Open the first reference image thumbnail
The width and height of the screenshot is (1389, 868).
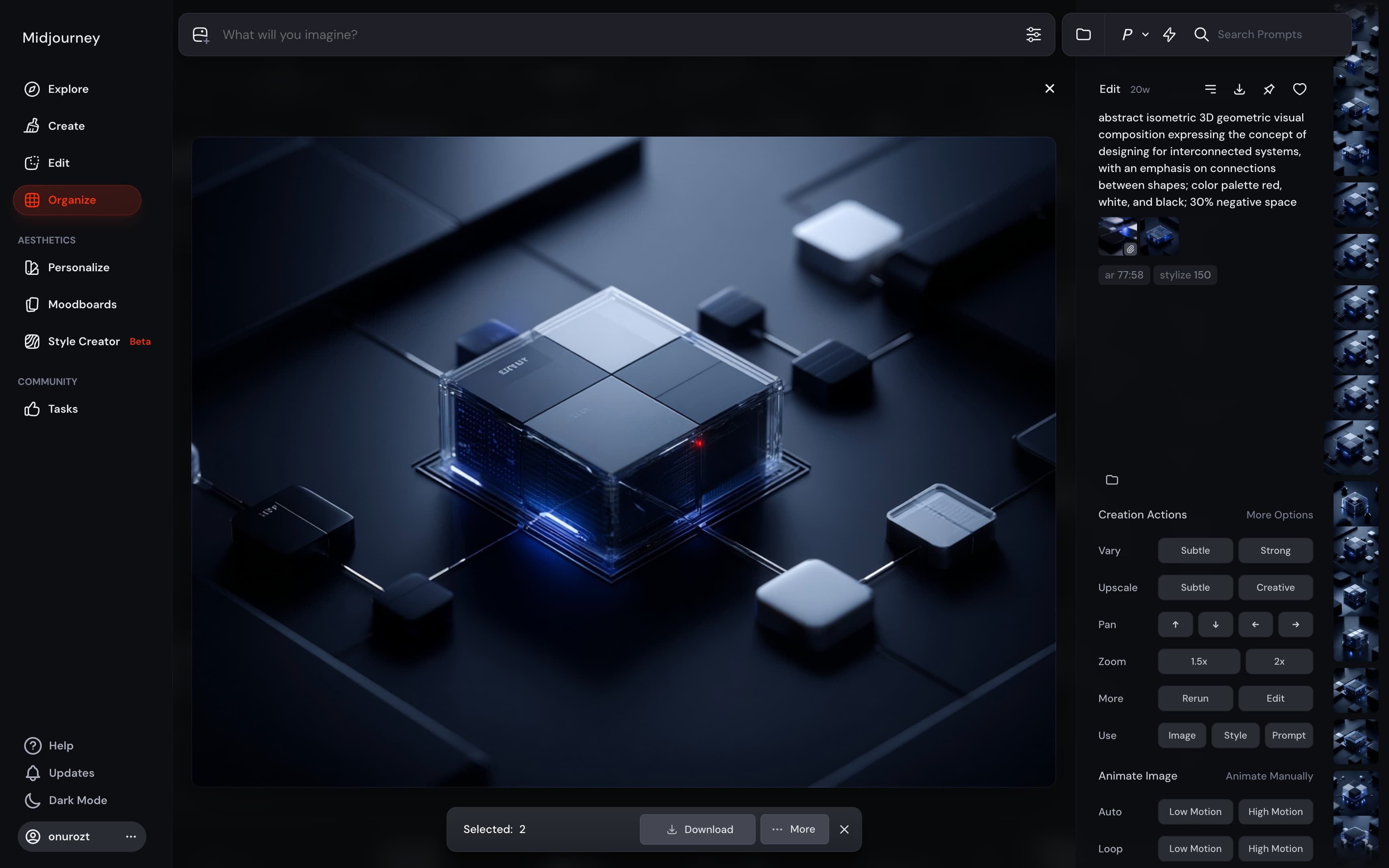click(x=1117, y=235)
